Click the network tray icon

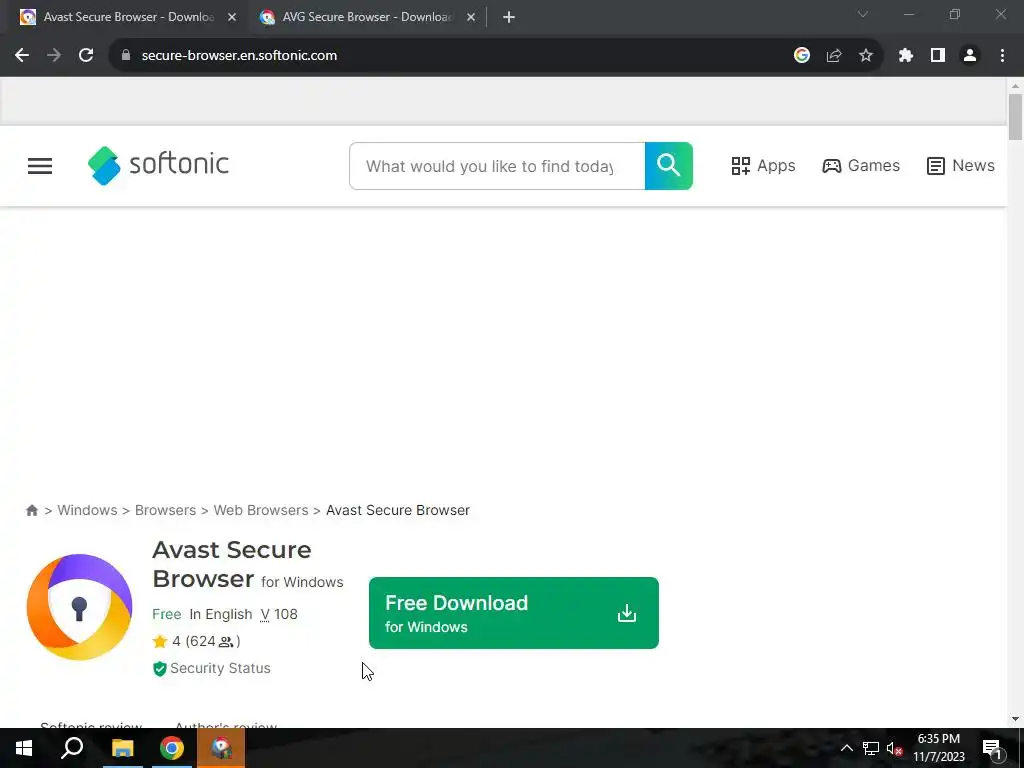[x=871, y=748]
